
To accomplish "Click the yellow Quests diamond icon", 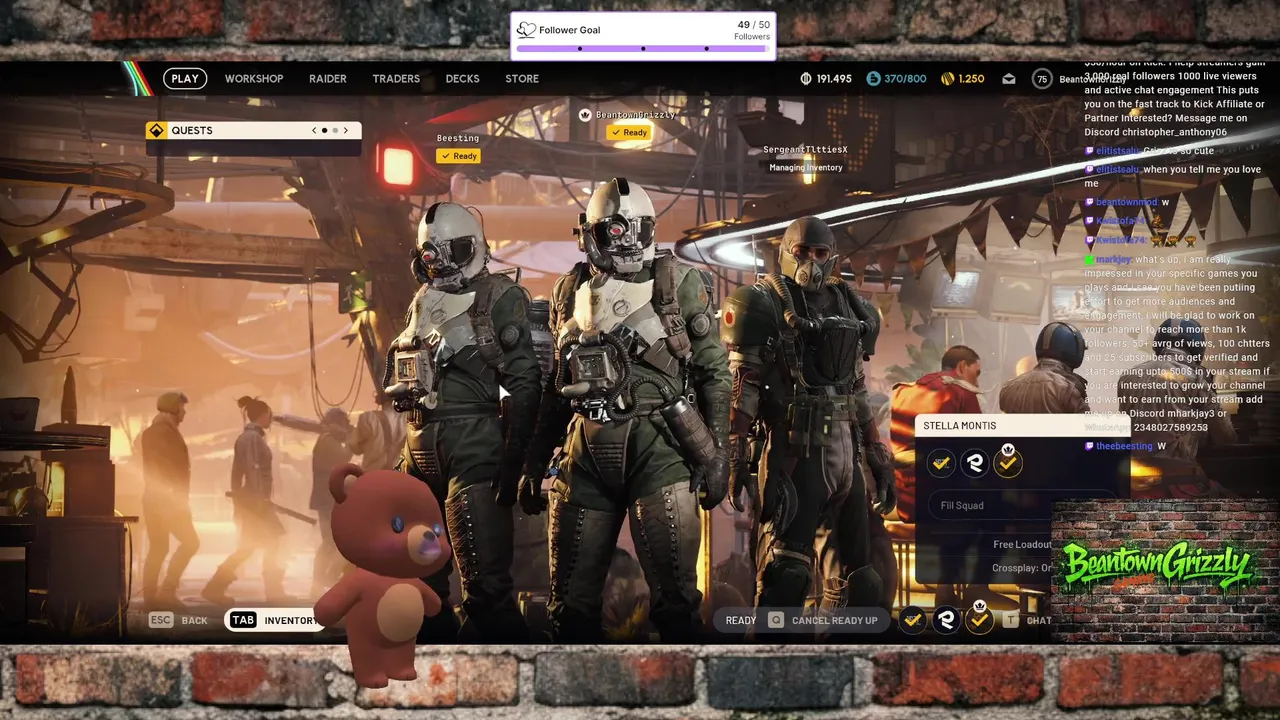I will (156, 130).
